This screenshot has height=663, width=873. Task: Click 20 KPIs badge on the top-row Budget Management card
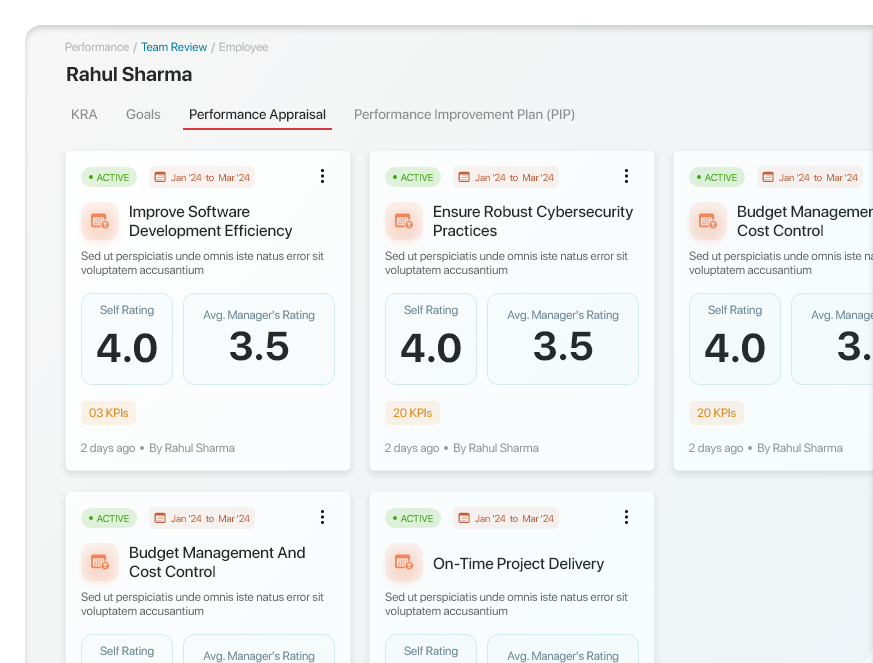pyautogui.click(x=717, y=413)
